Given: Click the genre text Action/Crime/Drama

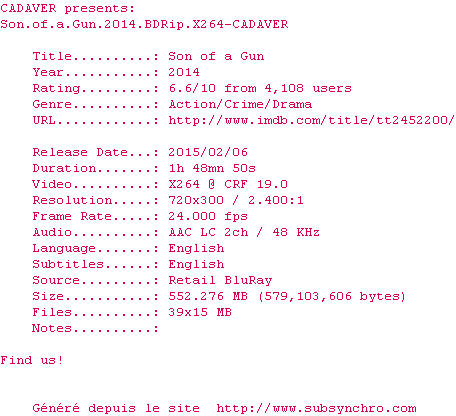Looking at the screenshot, I should pyautogui.click(x=240, y=104).
